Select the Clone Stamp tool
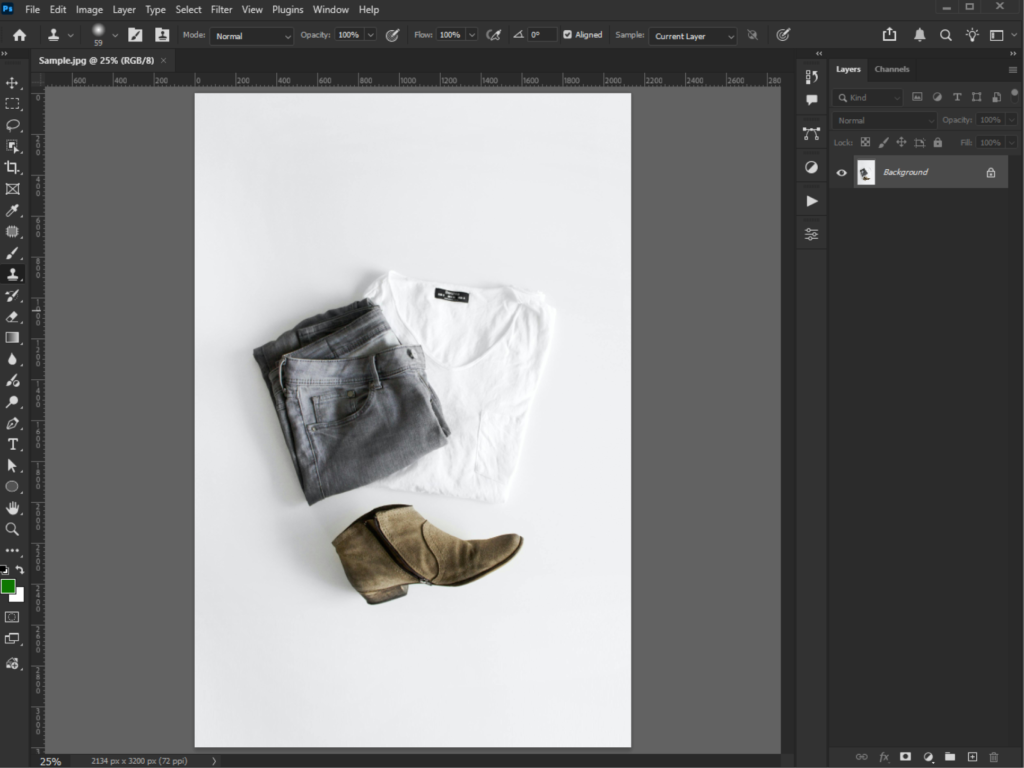1024x768 pixels. point(13,274)
